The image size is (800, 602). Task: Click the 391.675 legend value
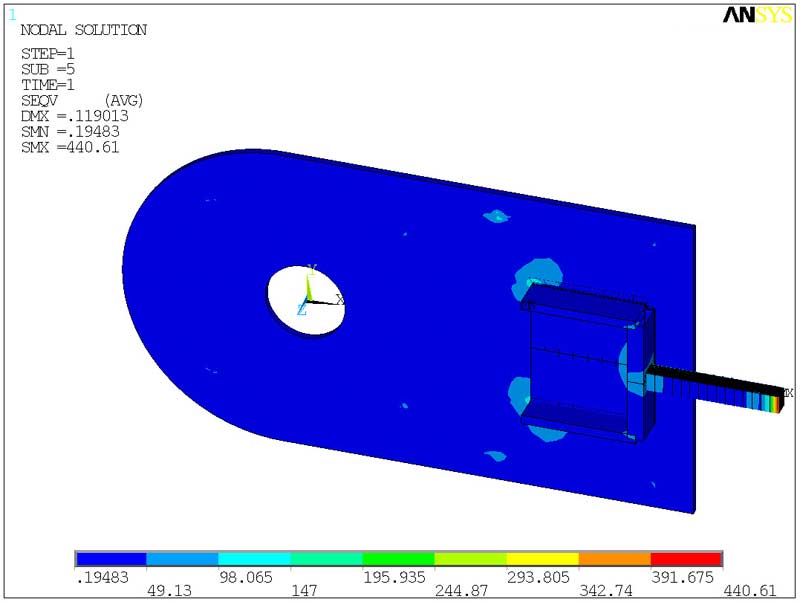[x=682, y=578]
